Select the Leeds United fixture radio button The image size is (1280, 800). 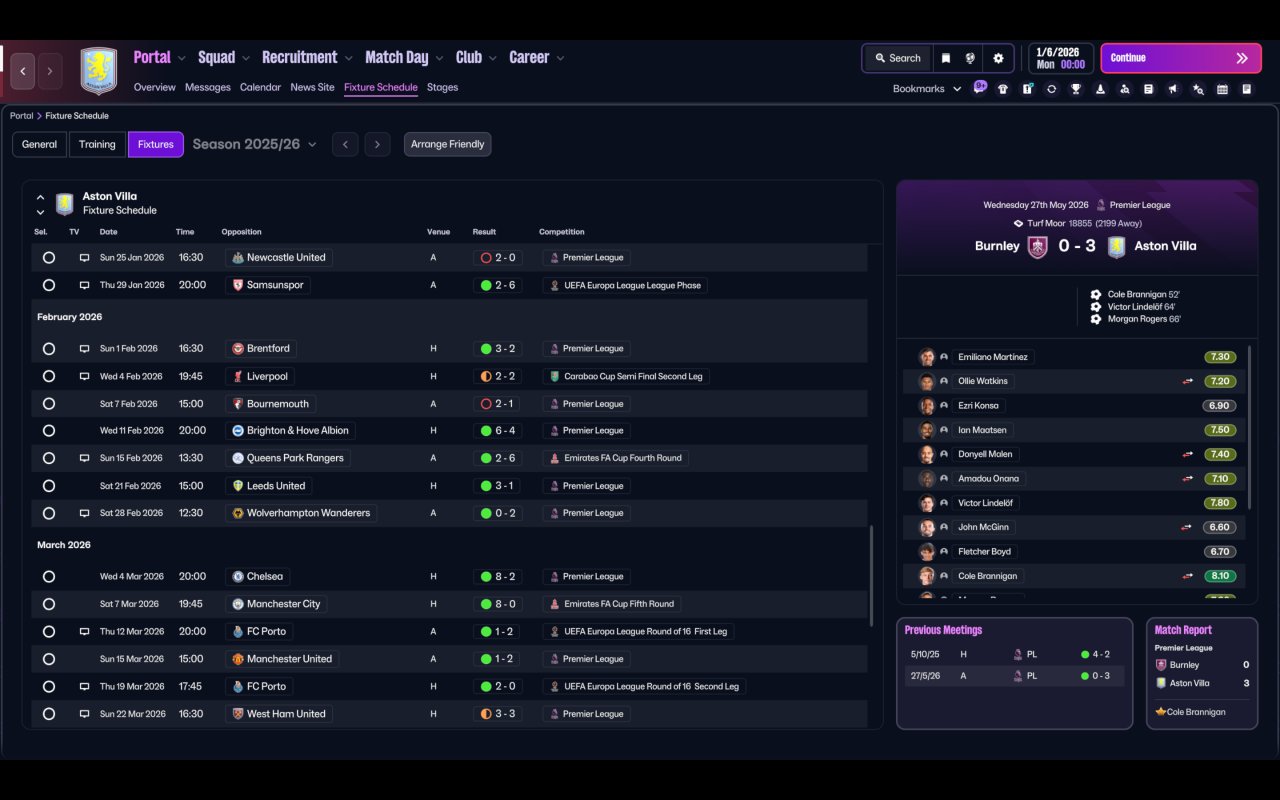(49, 486)
